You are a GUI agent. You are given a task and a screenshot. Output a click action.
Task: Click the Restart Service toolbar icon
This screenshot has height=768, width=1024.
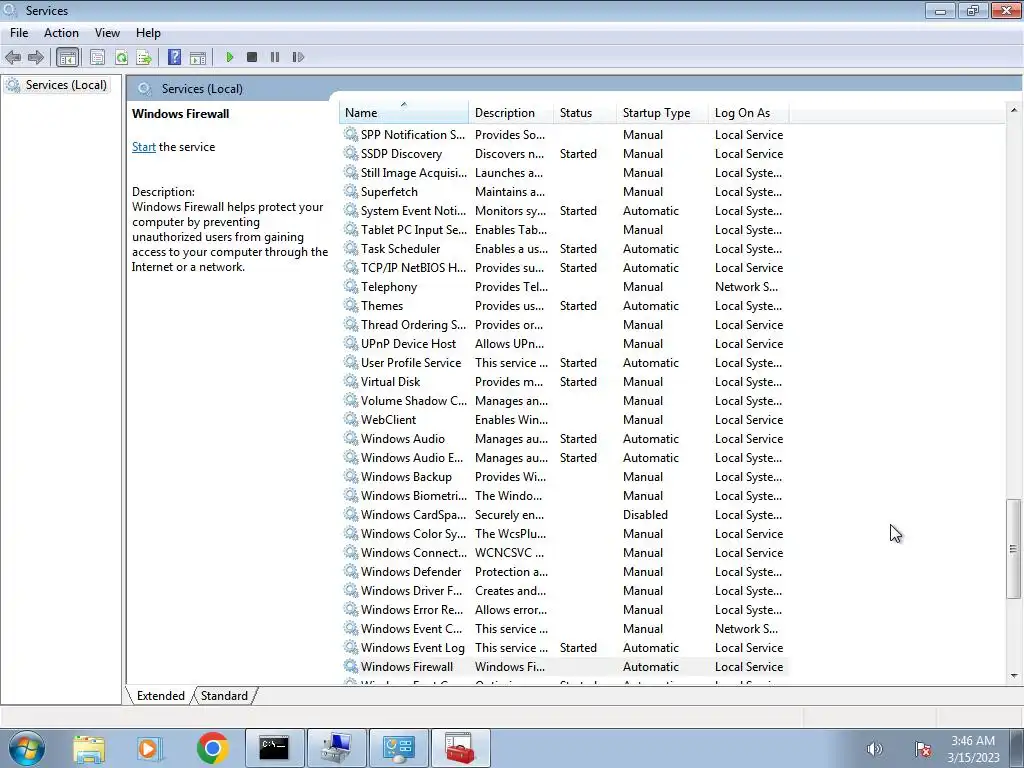298,57
